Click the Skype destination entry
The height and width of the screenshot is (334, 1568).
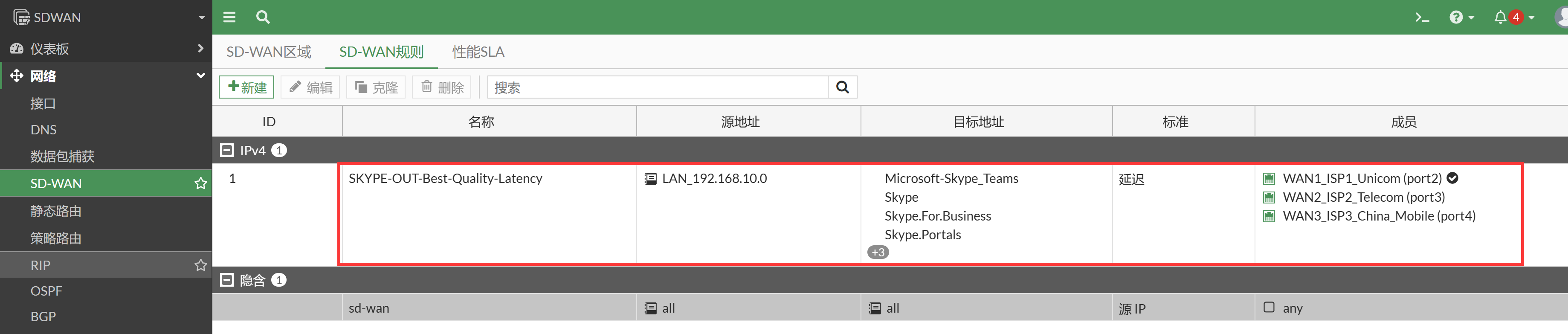[901, 197]
